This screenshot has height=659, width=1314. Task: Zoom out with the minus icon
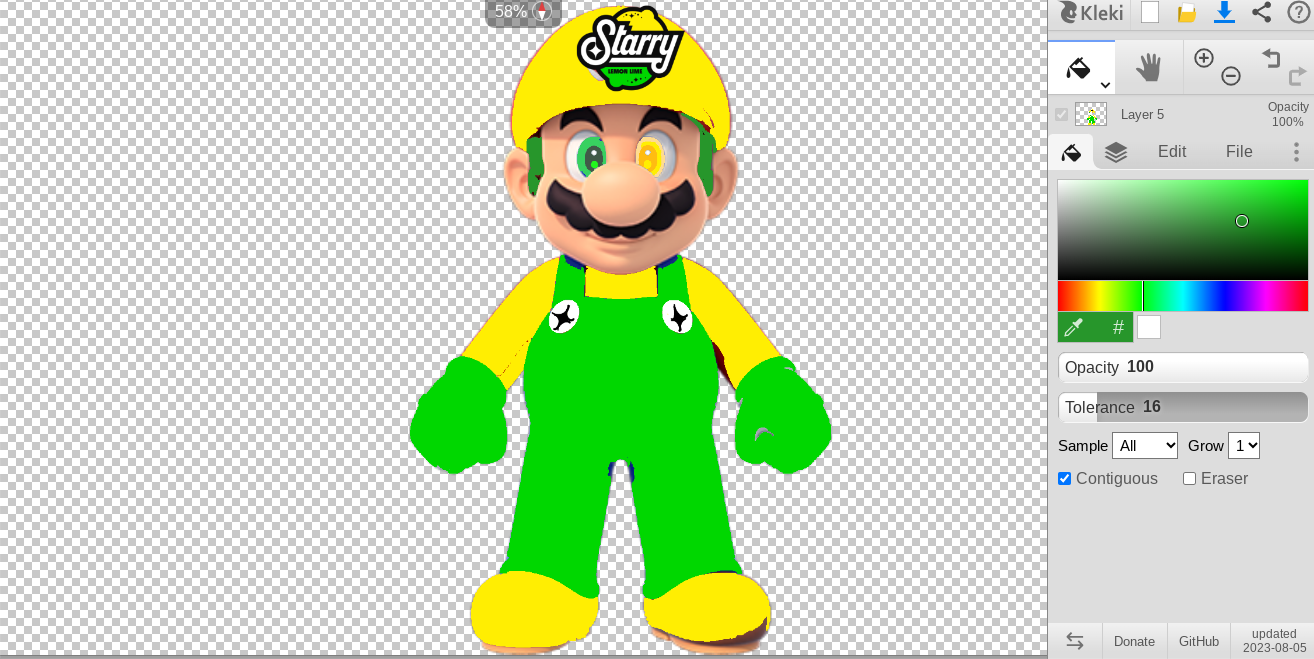pos(1231,76)
